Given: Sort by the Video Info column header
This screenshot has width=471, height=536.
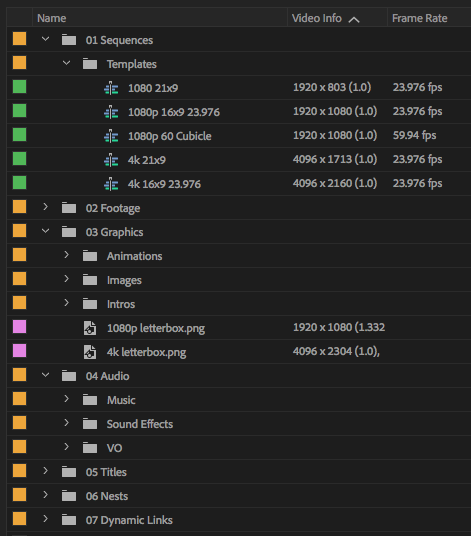Looking at the screenshot, I should click(x=337, y=18).
